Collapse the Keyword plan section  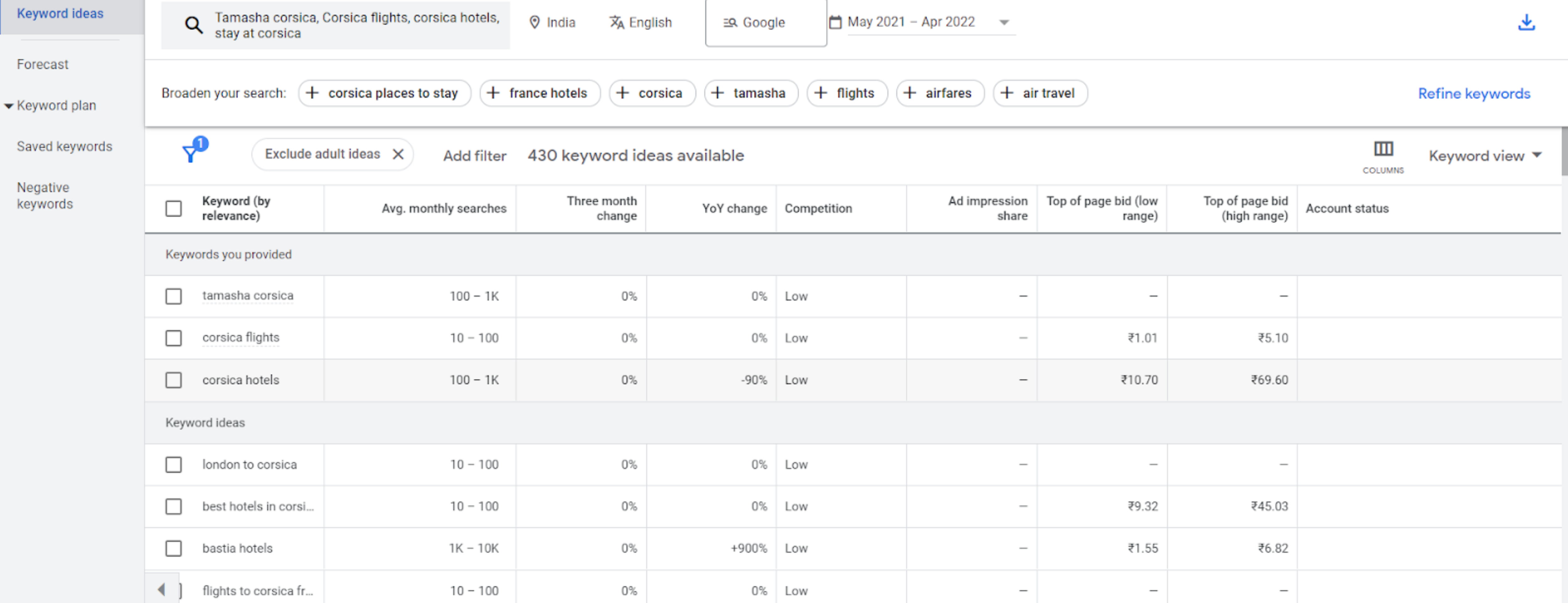pos(8,106)
